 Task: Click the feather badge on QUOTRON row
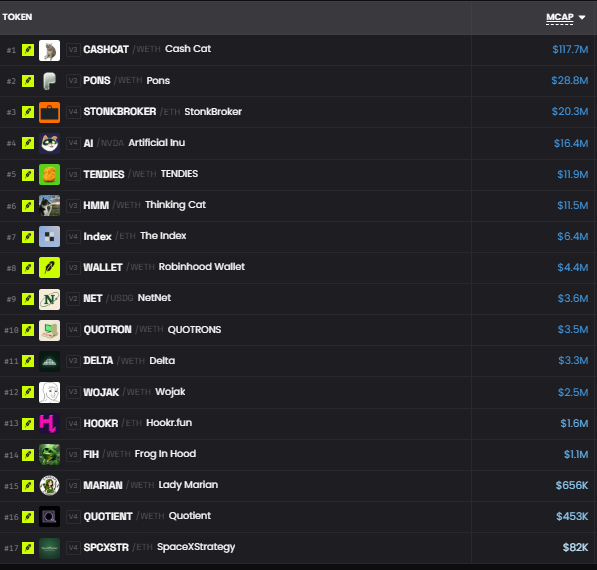coord(28,330)
